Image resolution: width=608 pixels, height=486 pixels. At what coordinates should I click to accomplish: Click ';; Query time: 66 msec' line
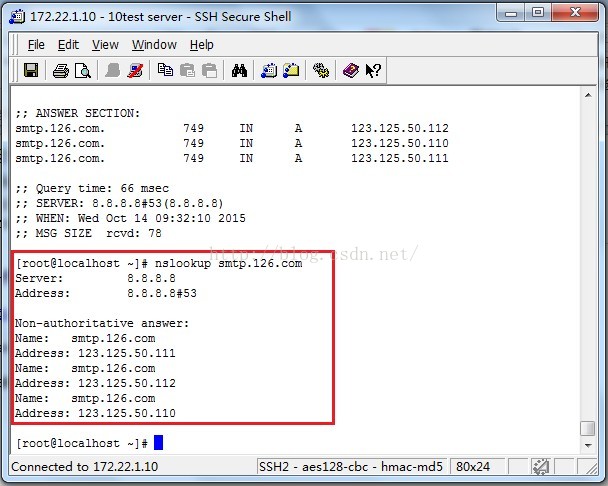click(92, 189)
